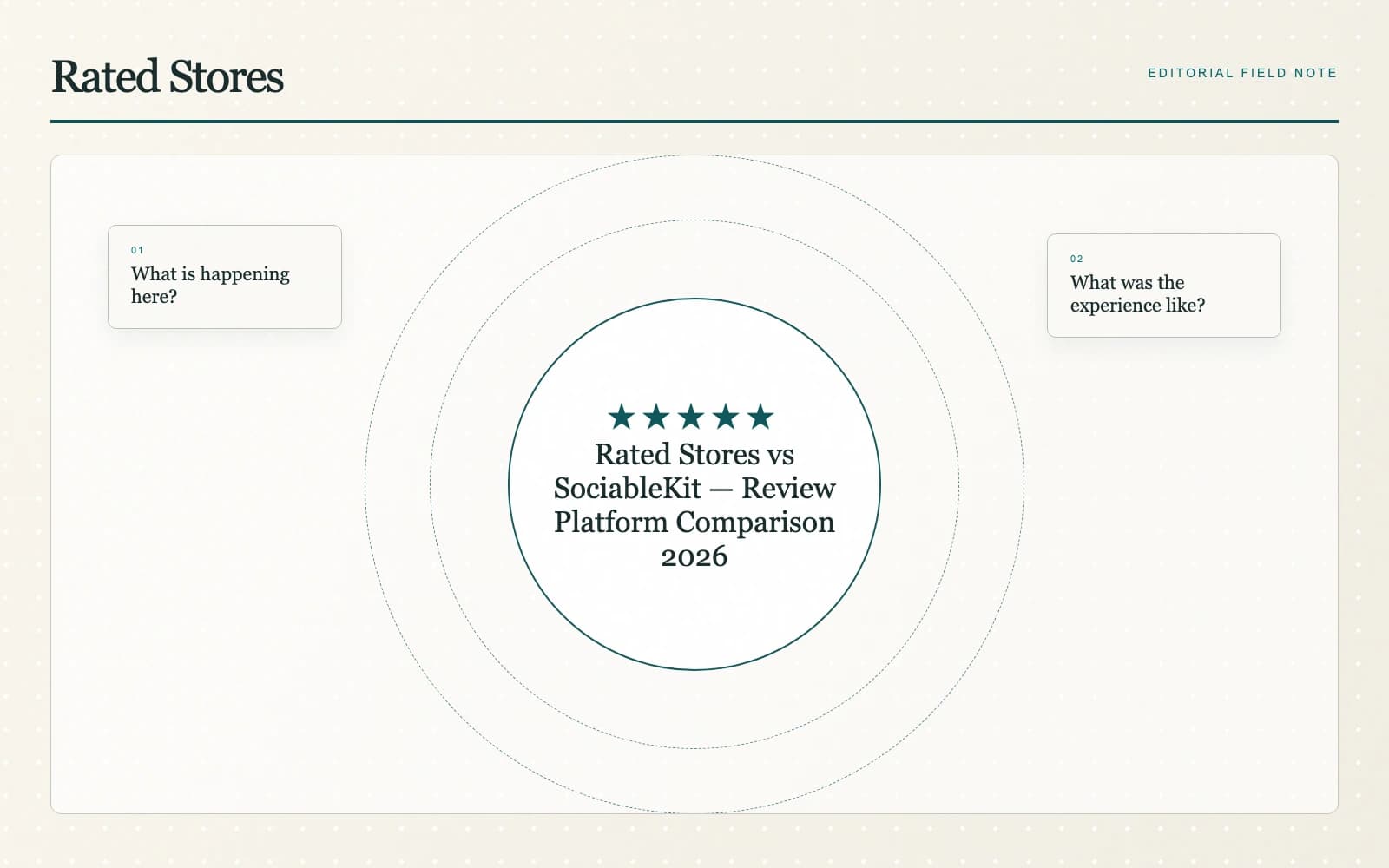The width and height of the screenshot is (1389, 868).
Task: Select the second star of the rating
Action: pos(656,417)
